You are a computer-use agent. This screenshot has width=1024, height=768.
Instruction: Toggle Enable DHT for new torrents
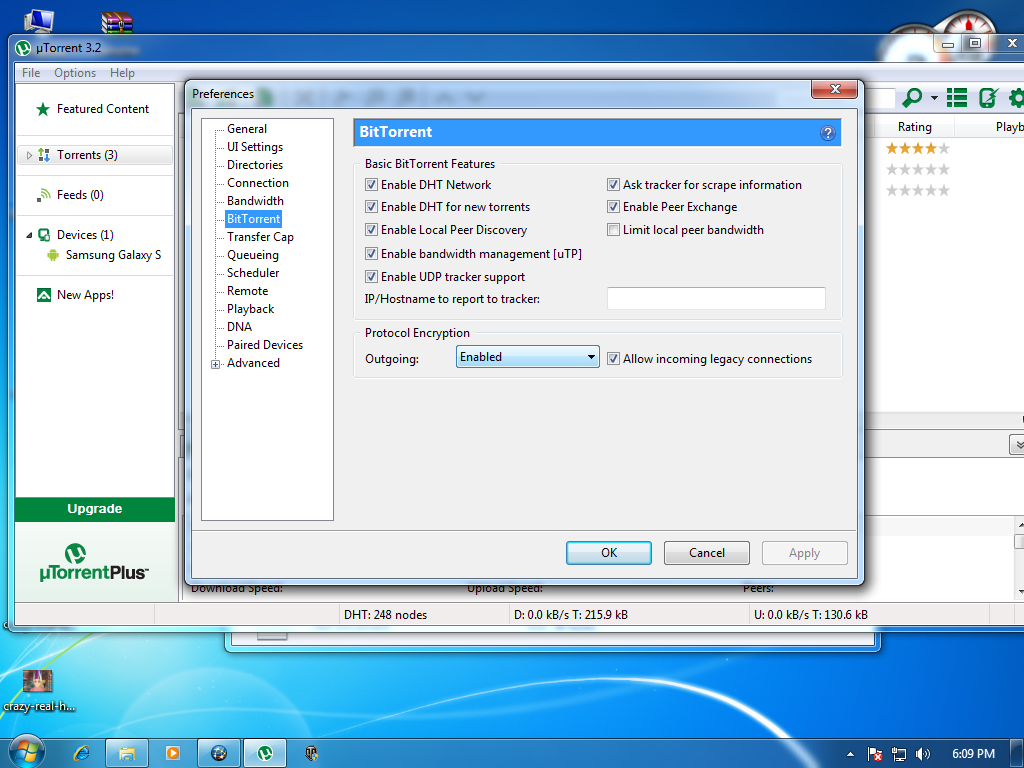[371, 207]
